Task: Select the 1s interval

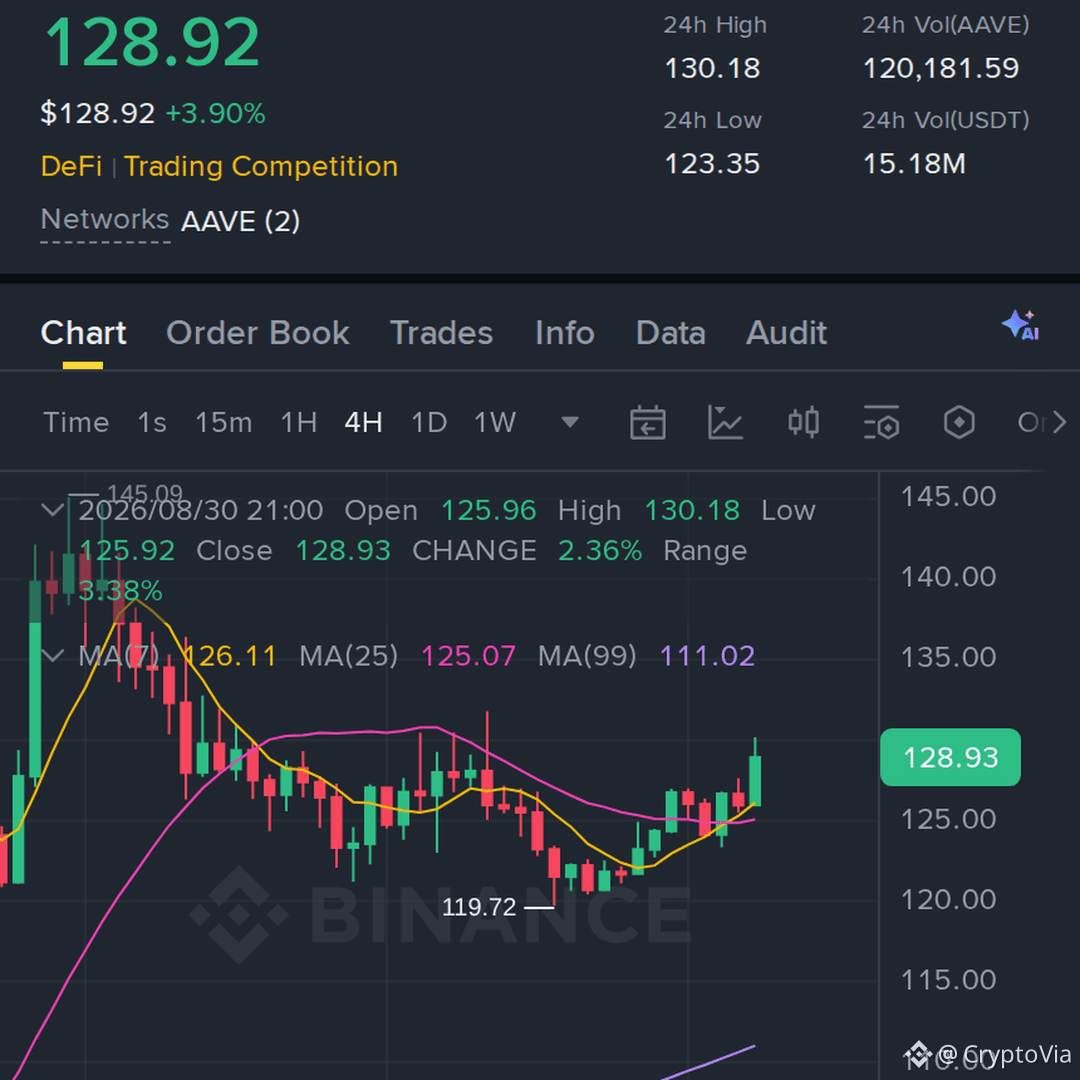Action: tap(152, 422)
